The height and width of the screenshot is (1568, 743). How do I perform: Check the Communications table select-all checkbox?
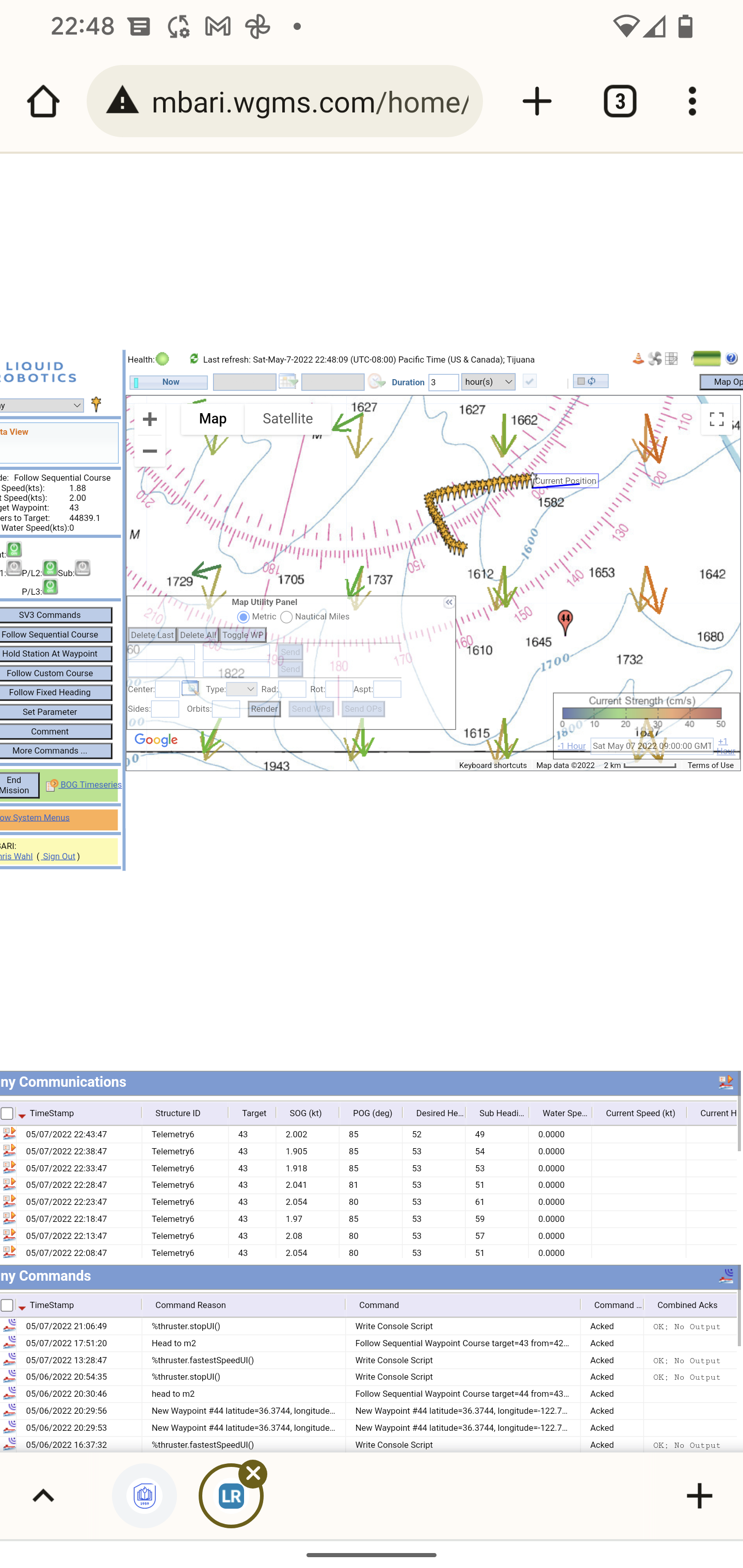pyautogui.click(x=7, y=1113)
